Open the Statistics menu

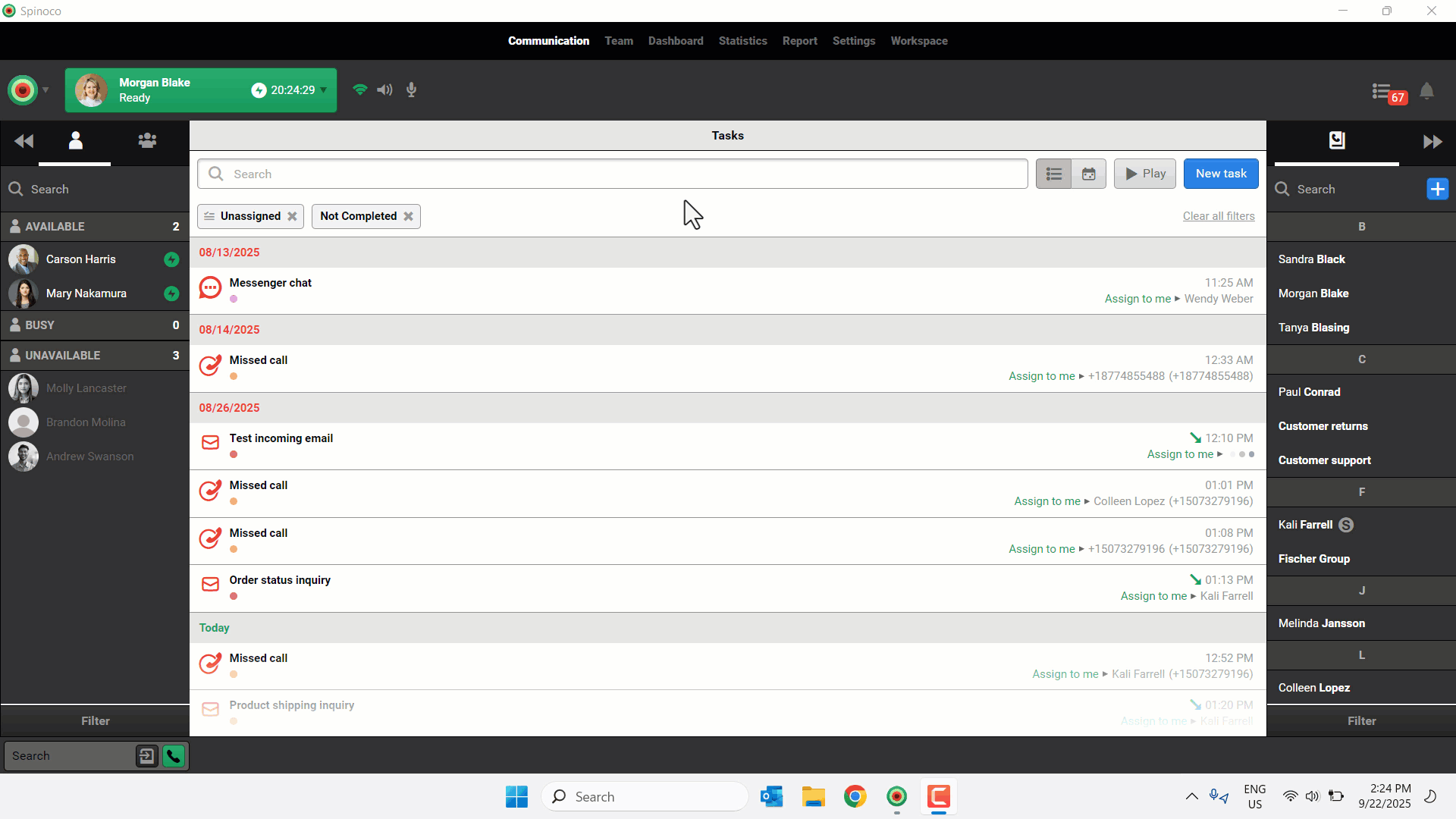click(x=742, y=41)
